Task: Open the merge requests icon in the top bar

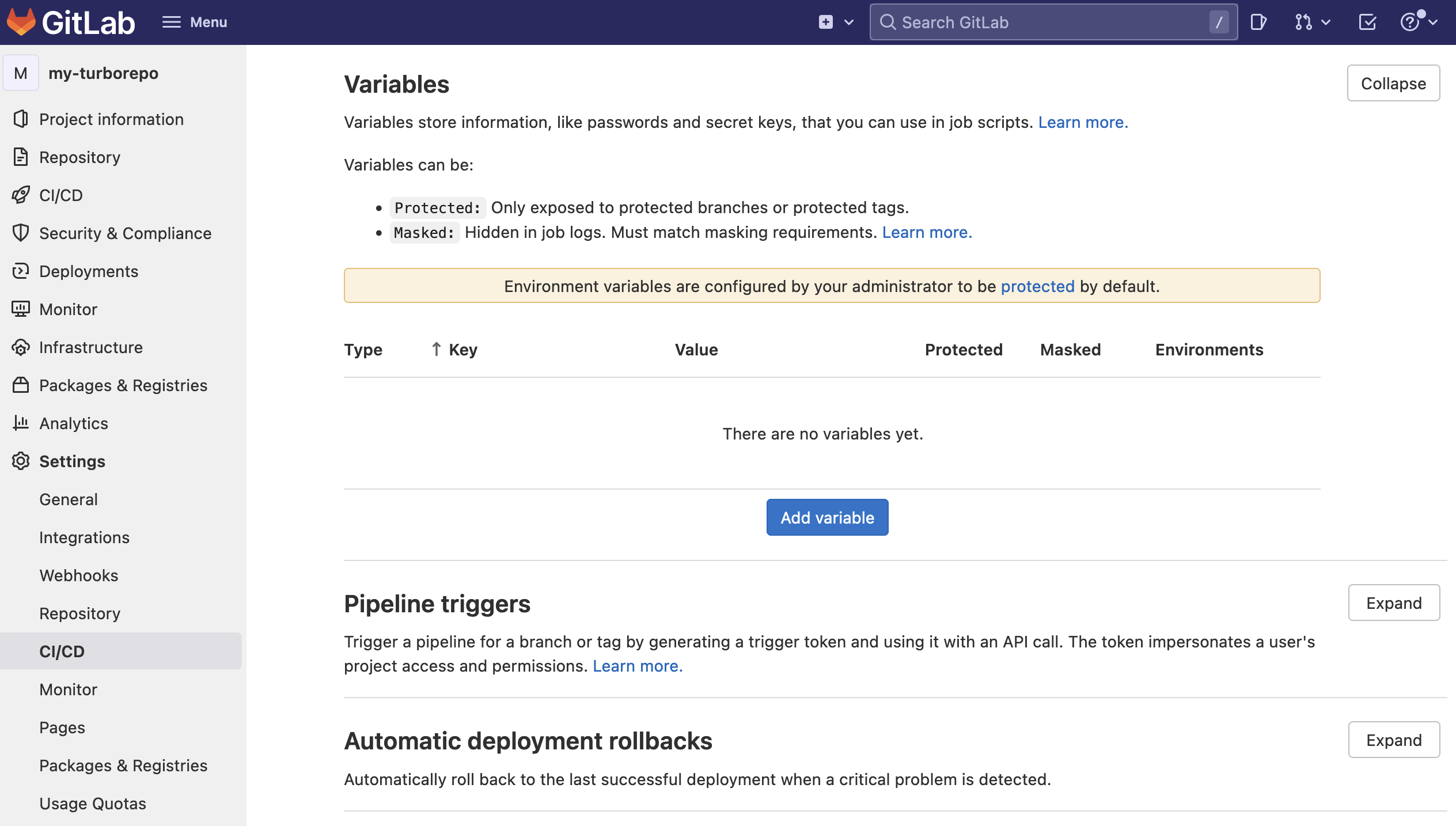Action: click(1303, 22)
